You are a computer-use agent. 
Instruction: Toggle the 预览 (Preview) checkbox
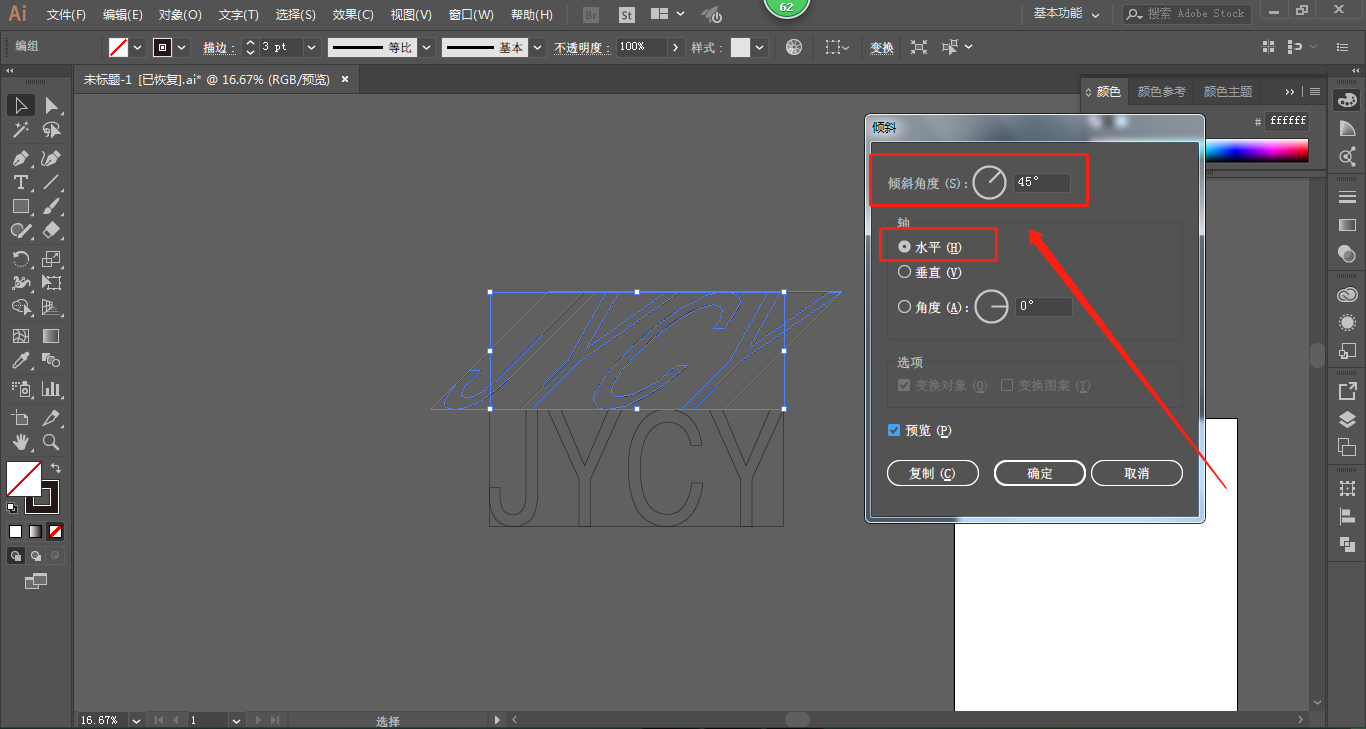point(894,430)
